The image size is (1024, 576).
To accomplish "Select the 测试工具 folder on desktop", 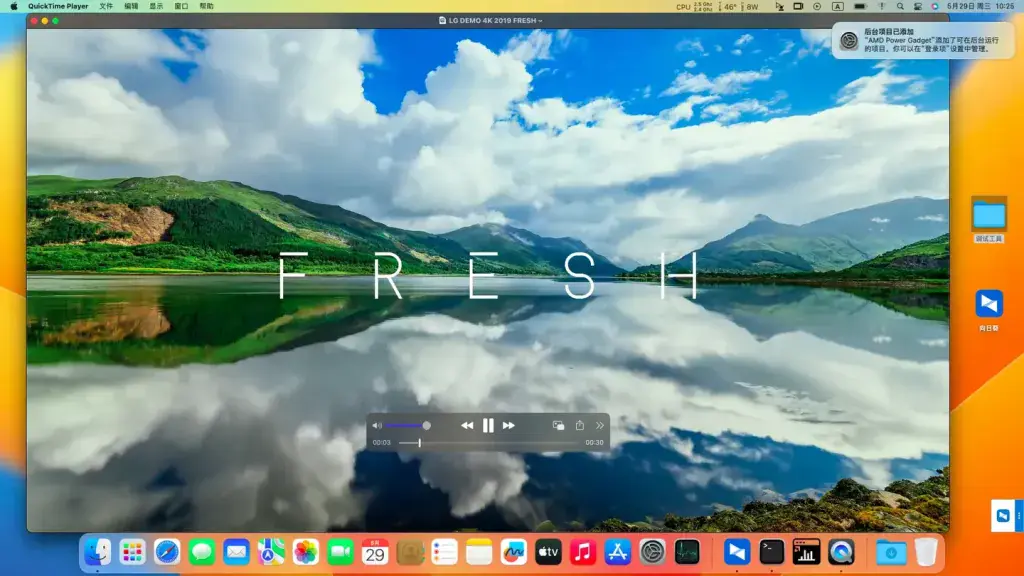I will (x=989, y=220).
